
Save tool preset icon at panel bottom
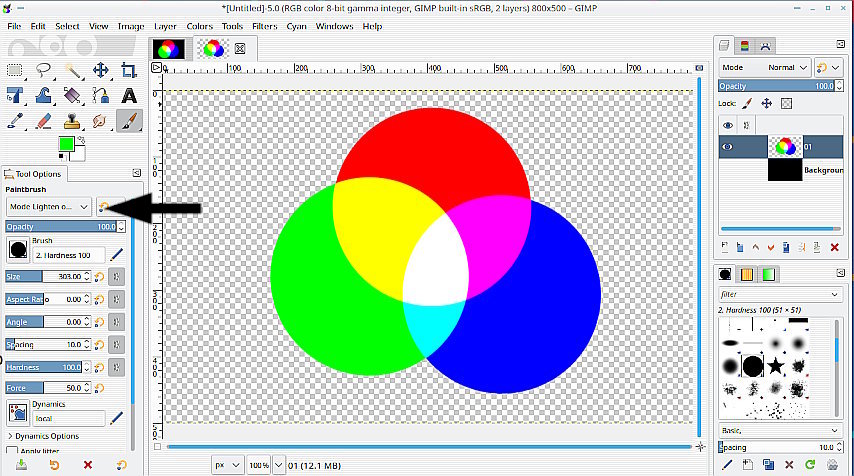[21, 465]
